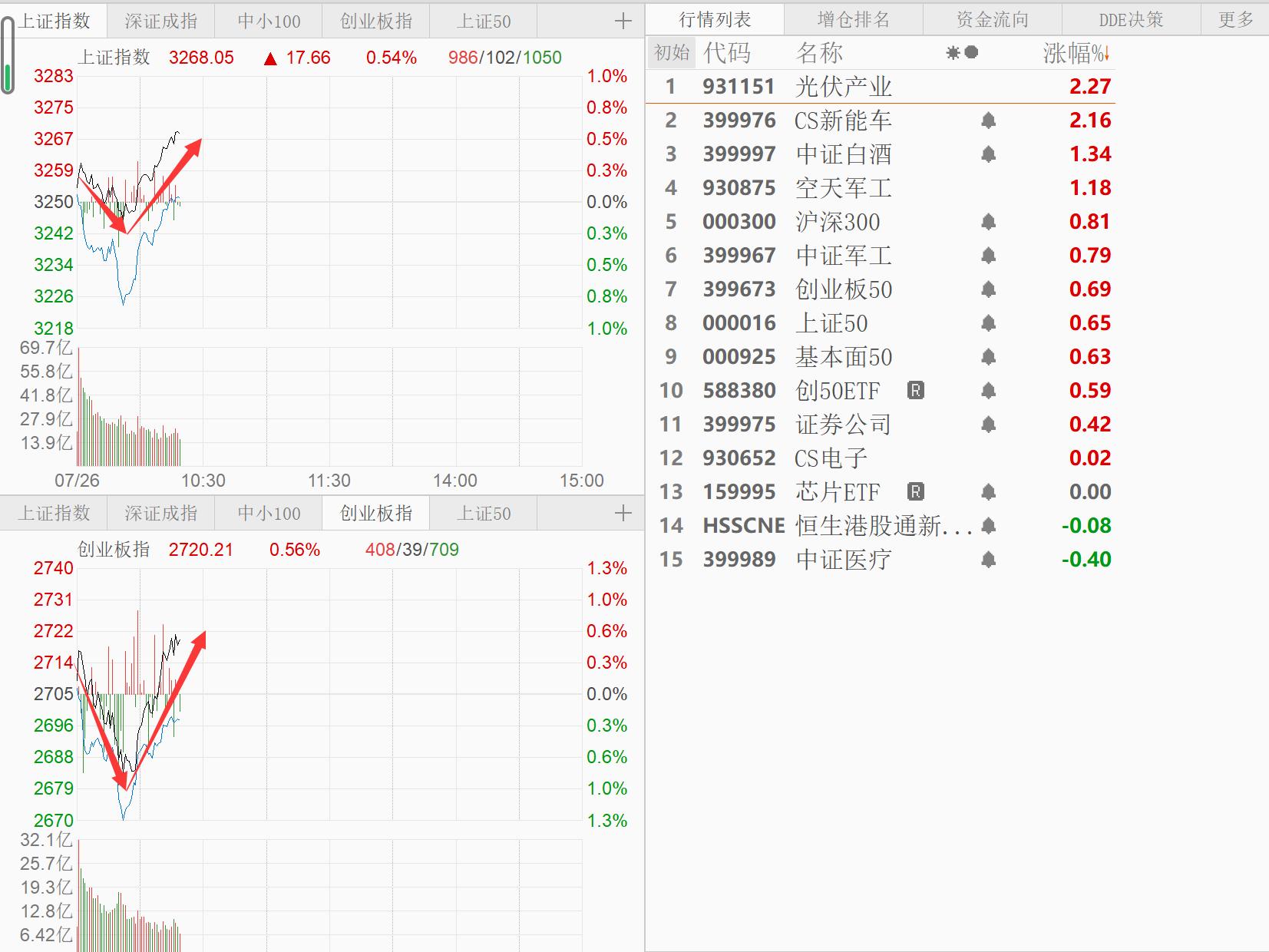Viewport: 1269px width, 952px height.
Task: Select the 沪深300 row name
Action: click(x=838, y=222)
